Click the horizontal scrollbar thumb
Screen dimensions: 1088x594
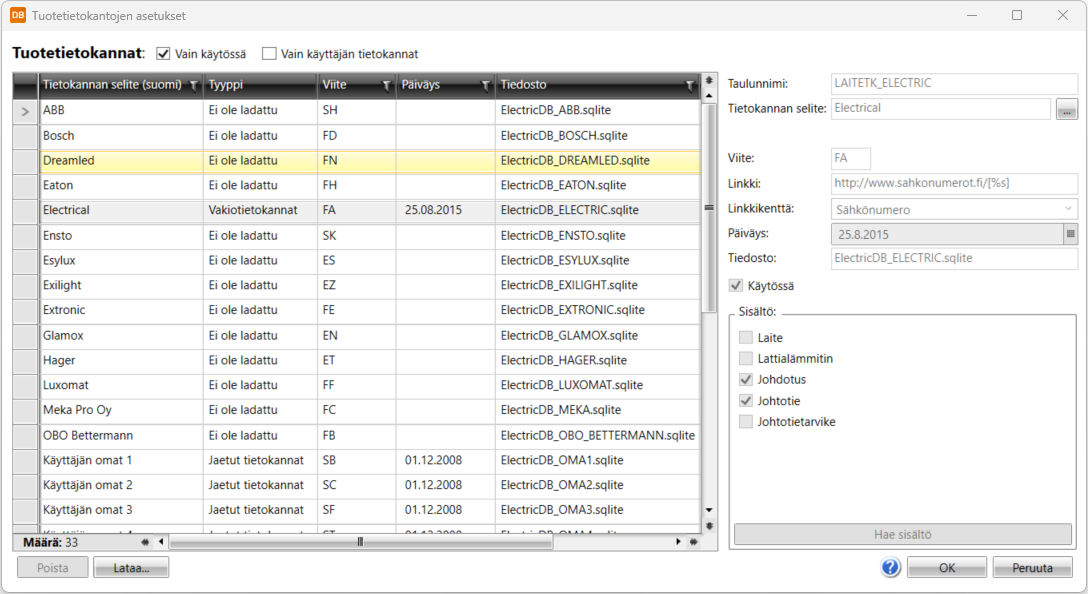click(x=360, y=542)
